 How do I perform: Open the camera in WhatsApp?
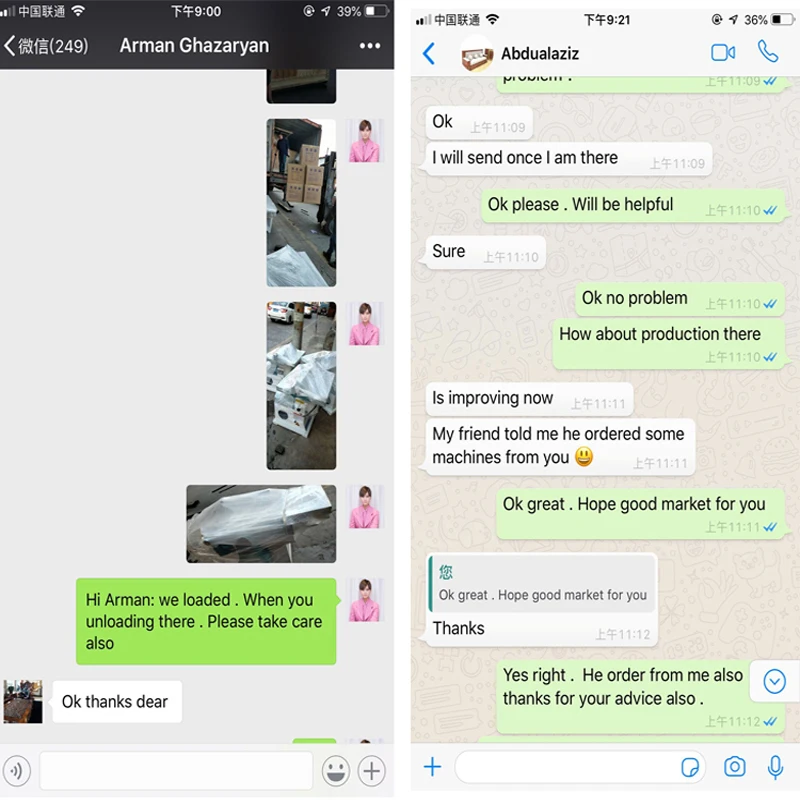(x=734, y=766)
